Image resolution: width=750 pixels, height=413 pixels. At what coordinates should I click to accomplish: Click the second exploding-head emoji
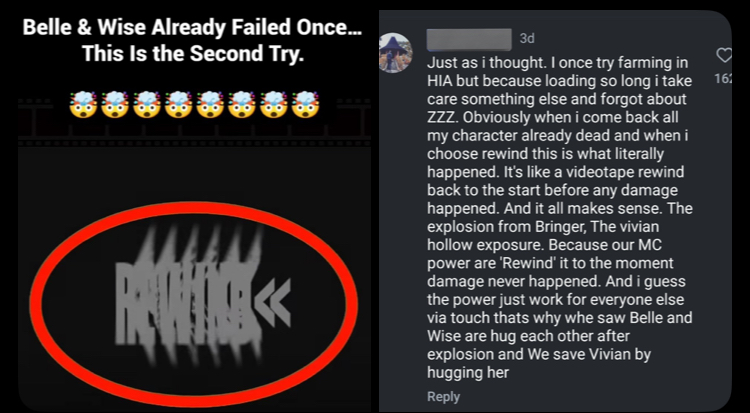(x=115, y=104)
